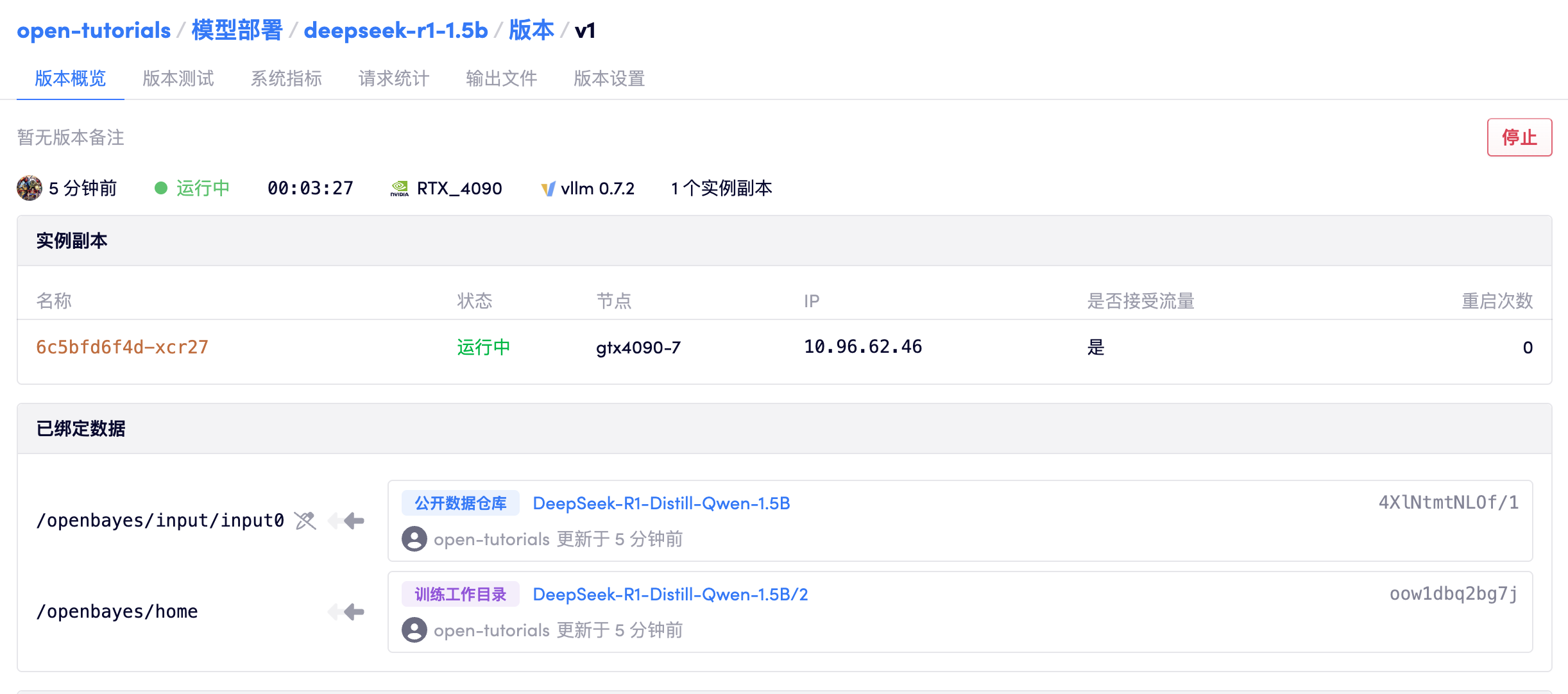Click the unbind icon next to /openbayes/input/input0
The height and width of the screenshot is (694, 1568).
pyautogui.click(x=304, y=521)
